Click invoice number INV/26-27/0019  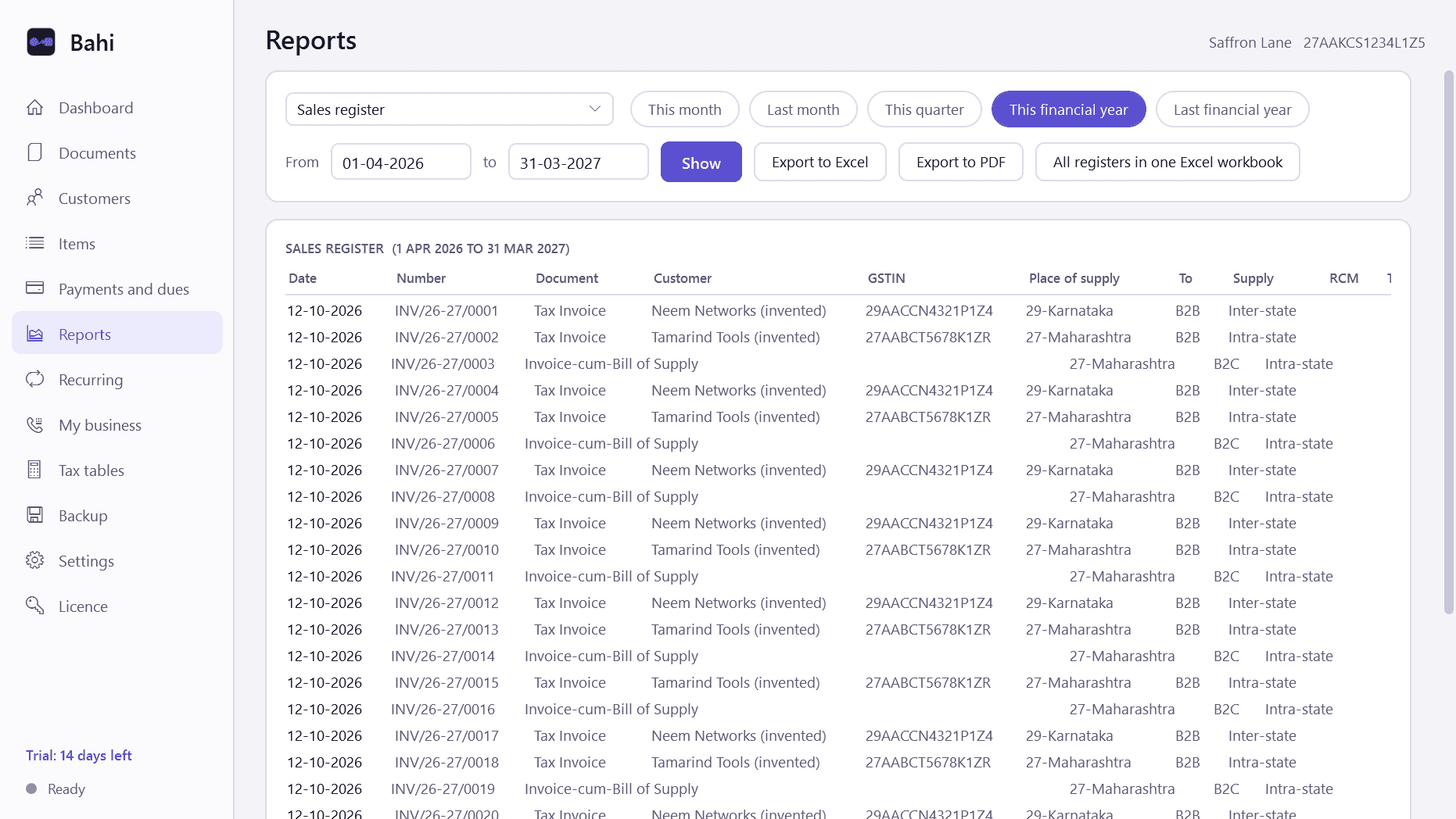tap(443, 789)
